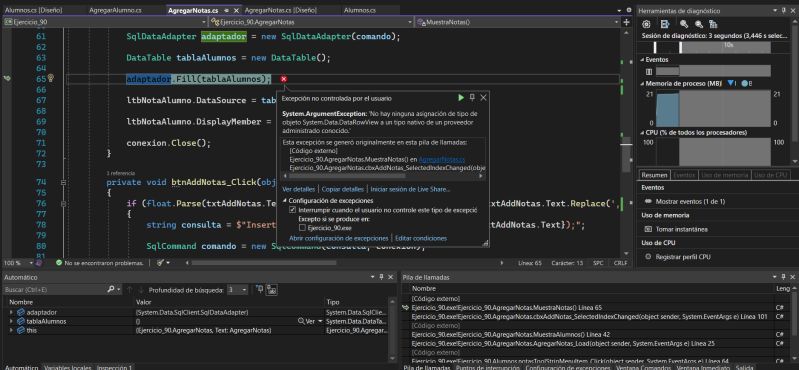Zoom out on the diagnostic timeline
This screenshot has height=370, width=799.
pos(699,24)
